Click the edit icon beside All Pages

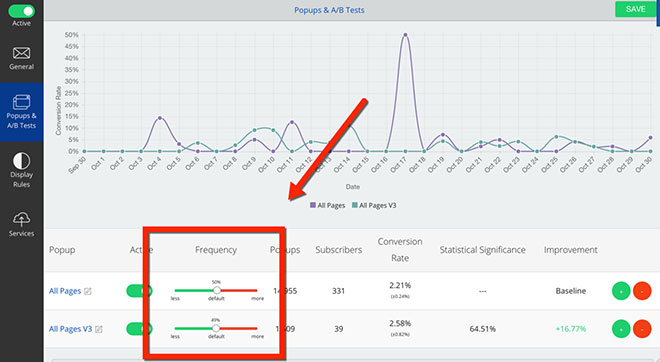click(x=88, y=291)
